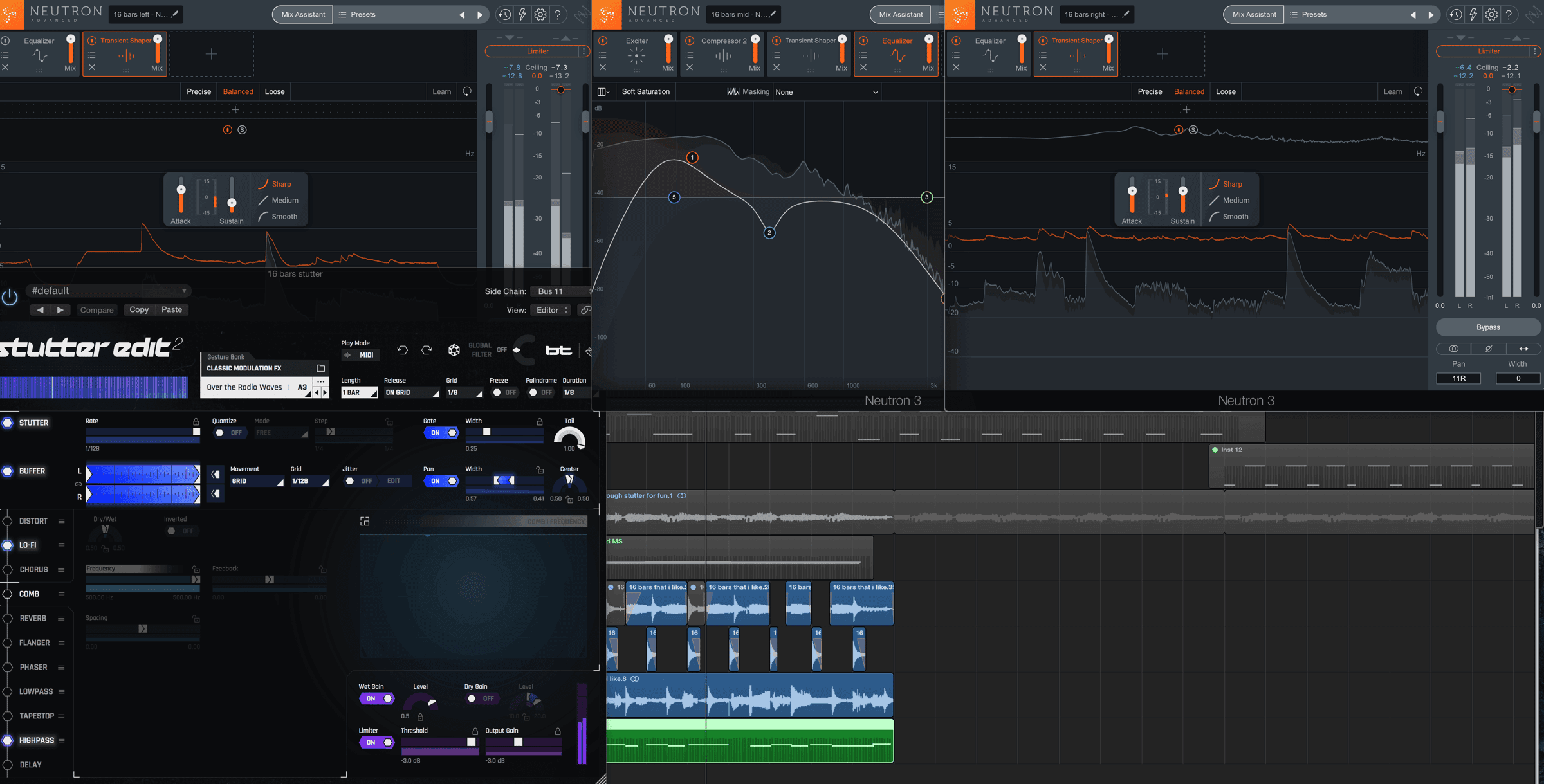Open the Release ON GRID dropdown

point(412,392)
